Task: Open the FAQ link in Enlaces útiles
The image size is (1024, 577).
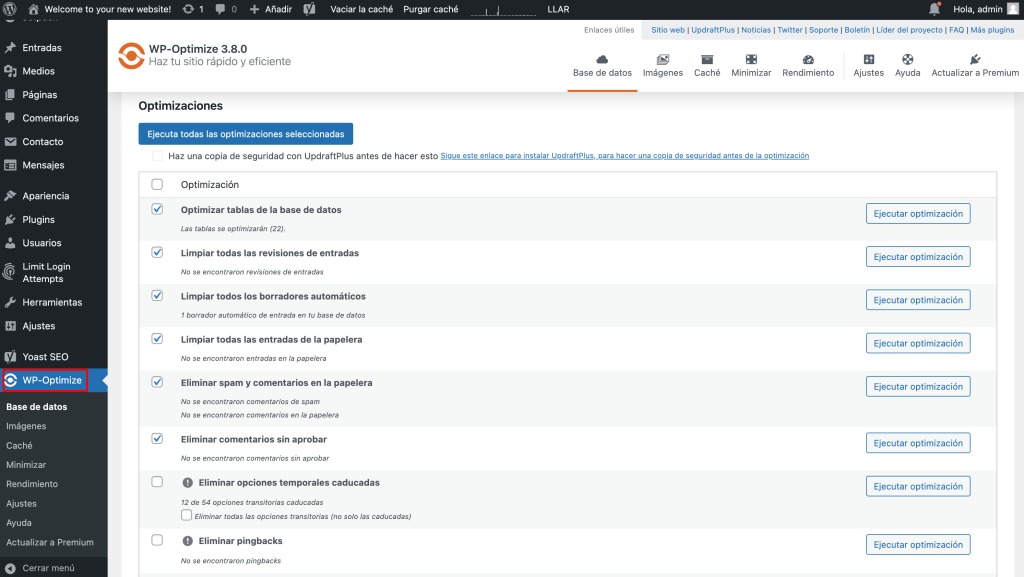Action: [956, 30]
